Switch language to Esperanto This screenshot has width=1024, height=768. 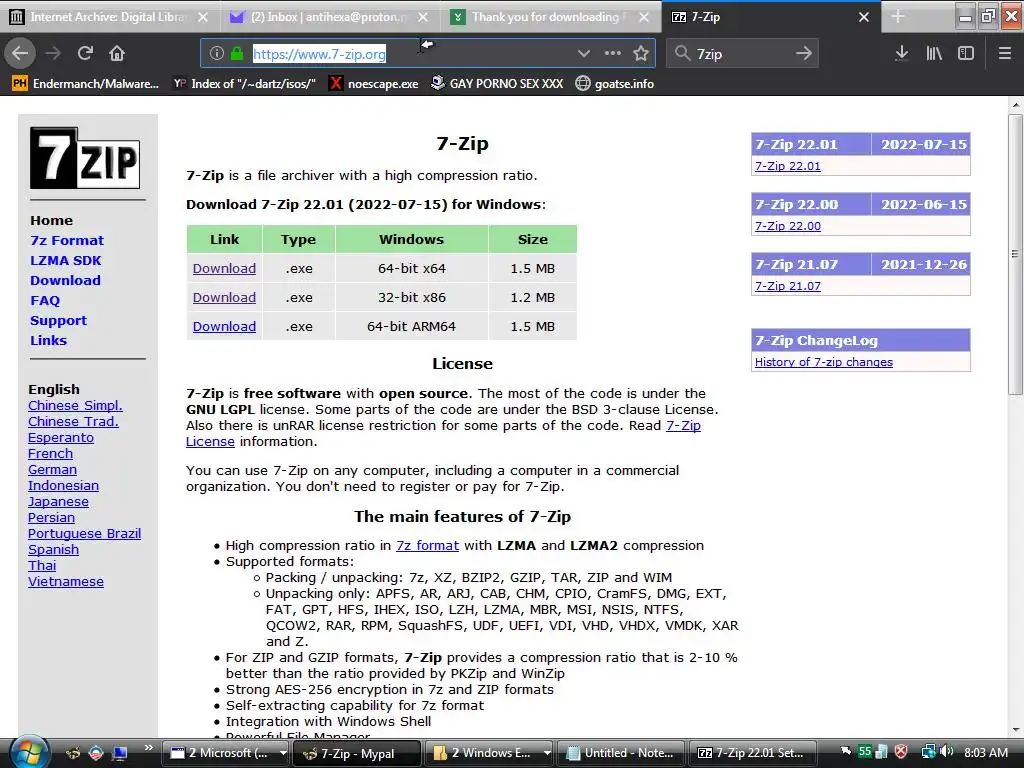click(61, 438)
